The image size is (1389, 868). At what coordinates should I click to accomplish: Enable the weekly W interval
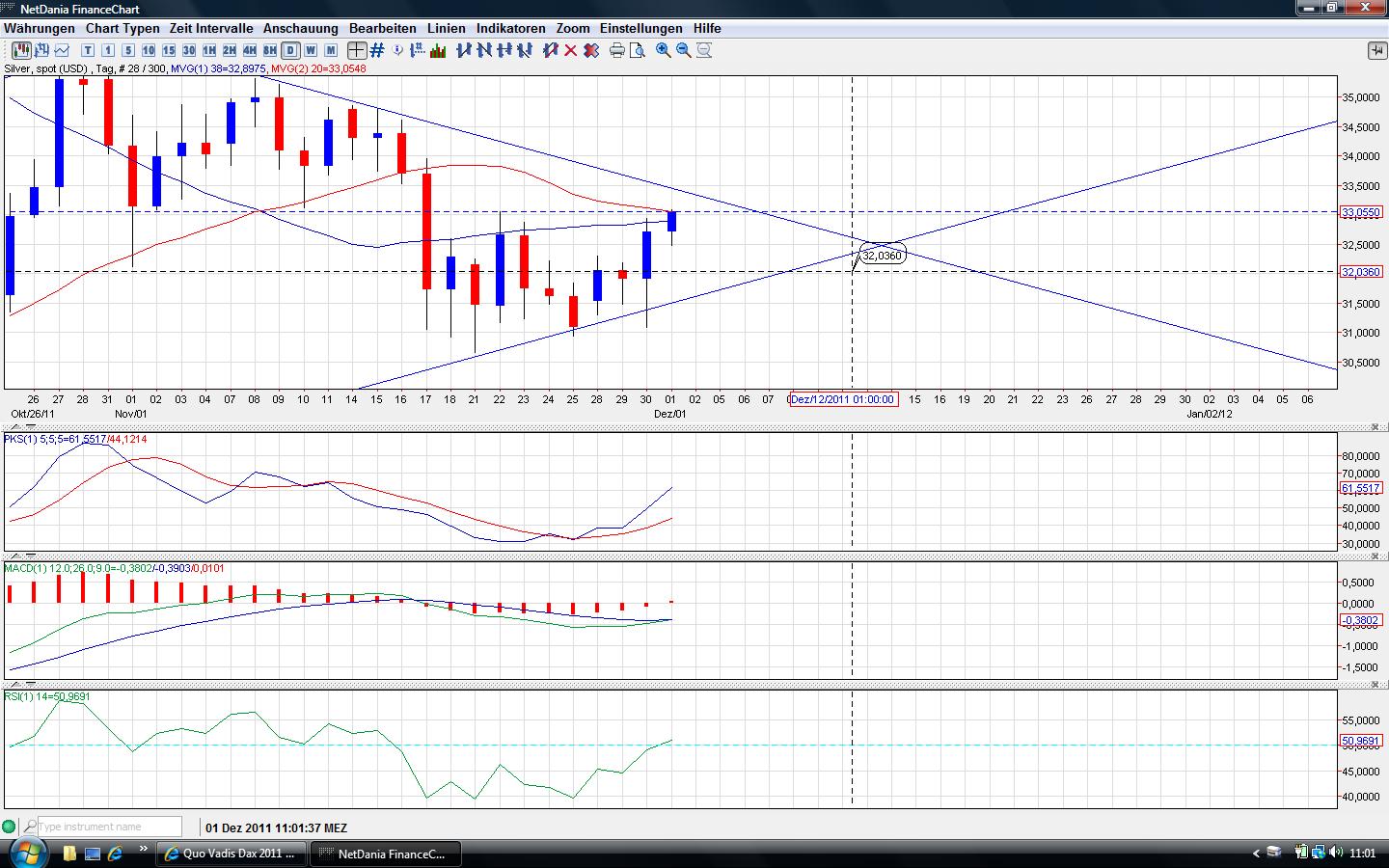(311, 50)
